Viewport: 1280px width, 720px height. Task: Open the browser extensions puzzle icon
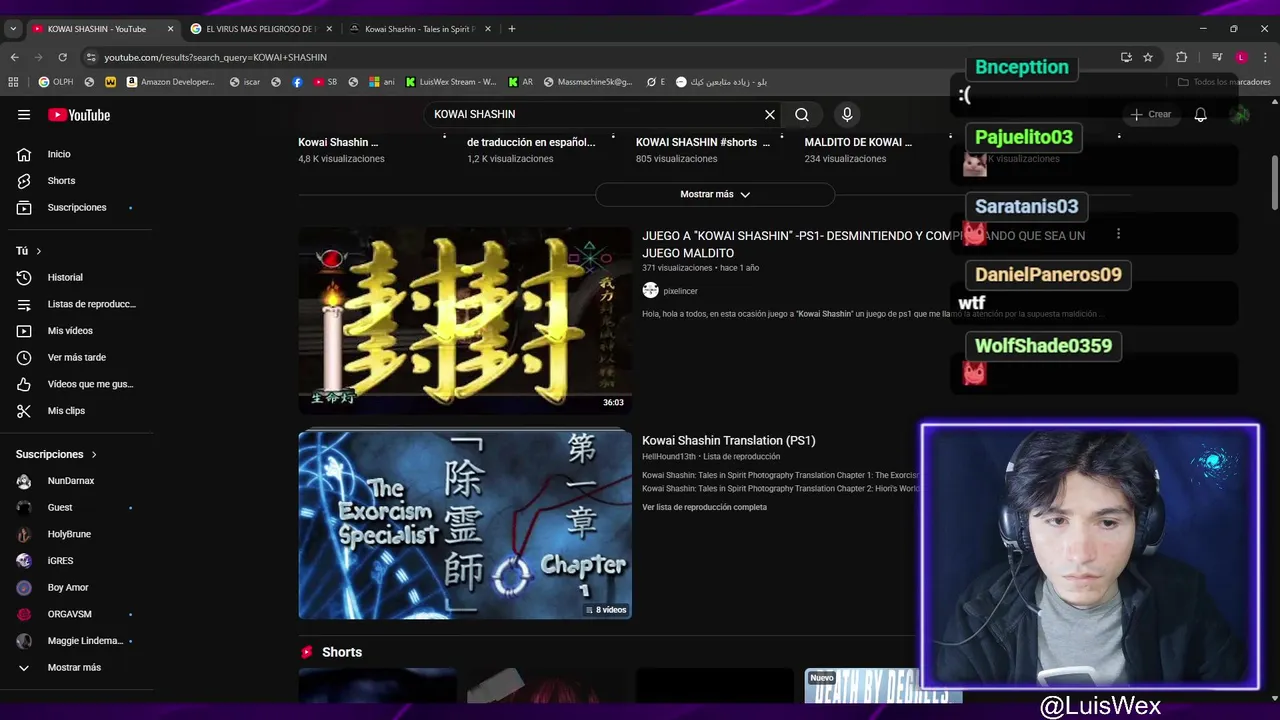pyautogui.click(x=1182, y=57)
